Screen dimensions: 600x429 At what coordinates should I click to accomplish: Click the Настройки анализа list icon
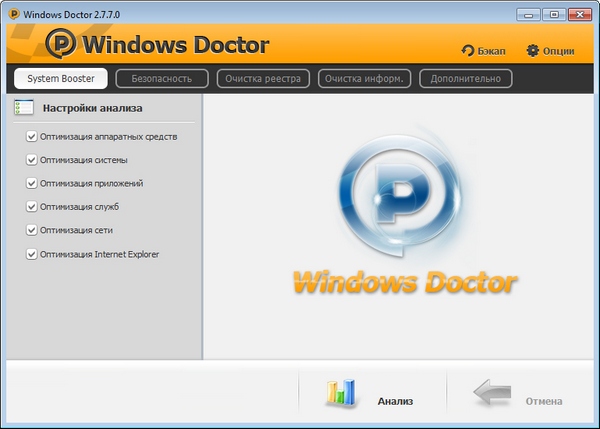pyautogui.click(x=24, y=107)
